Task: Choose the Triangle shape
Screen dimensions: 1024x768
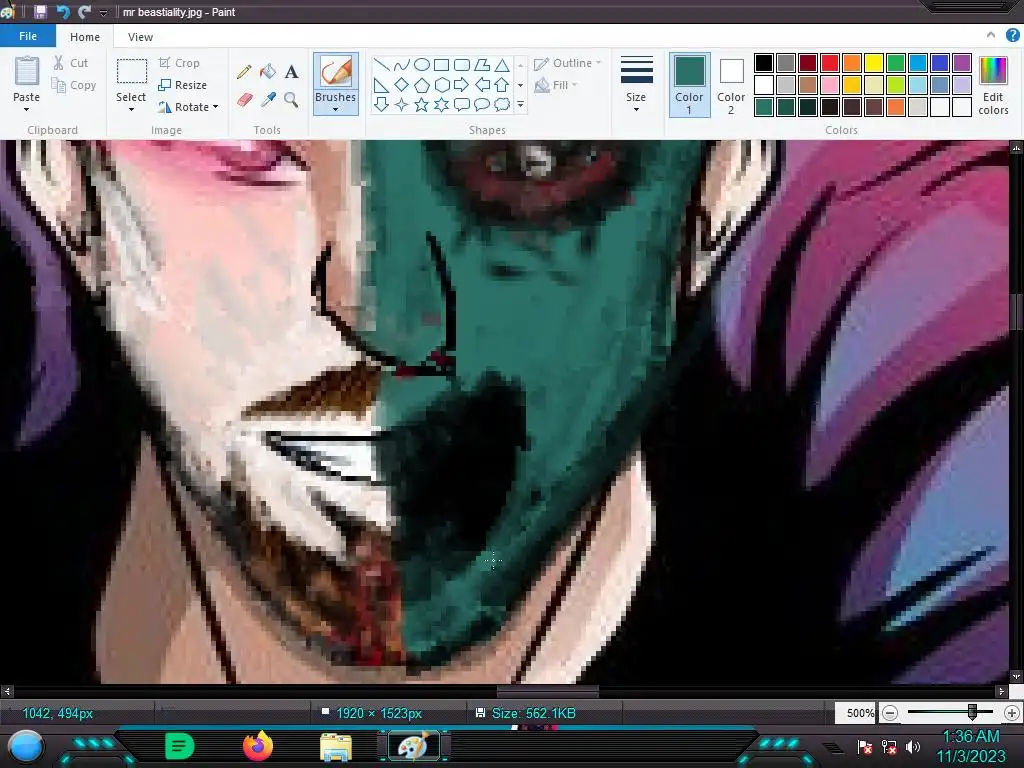Action: pyautogui.click(x=502, y=65)
